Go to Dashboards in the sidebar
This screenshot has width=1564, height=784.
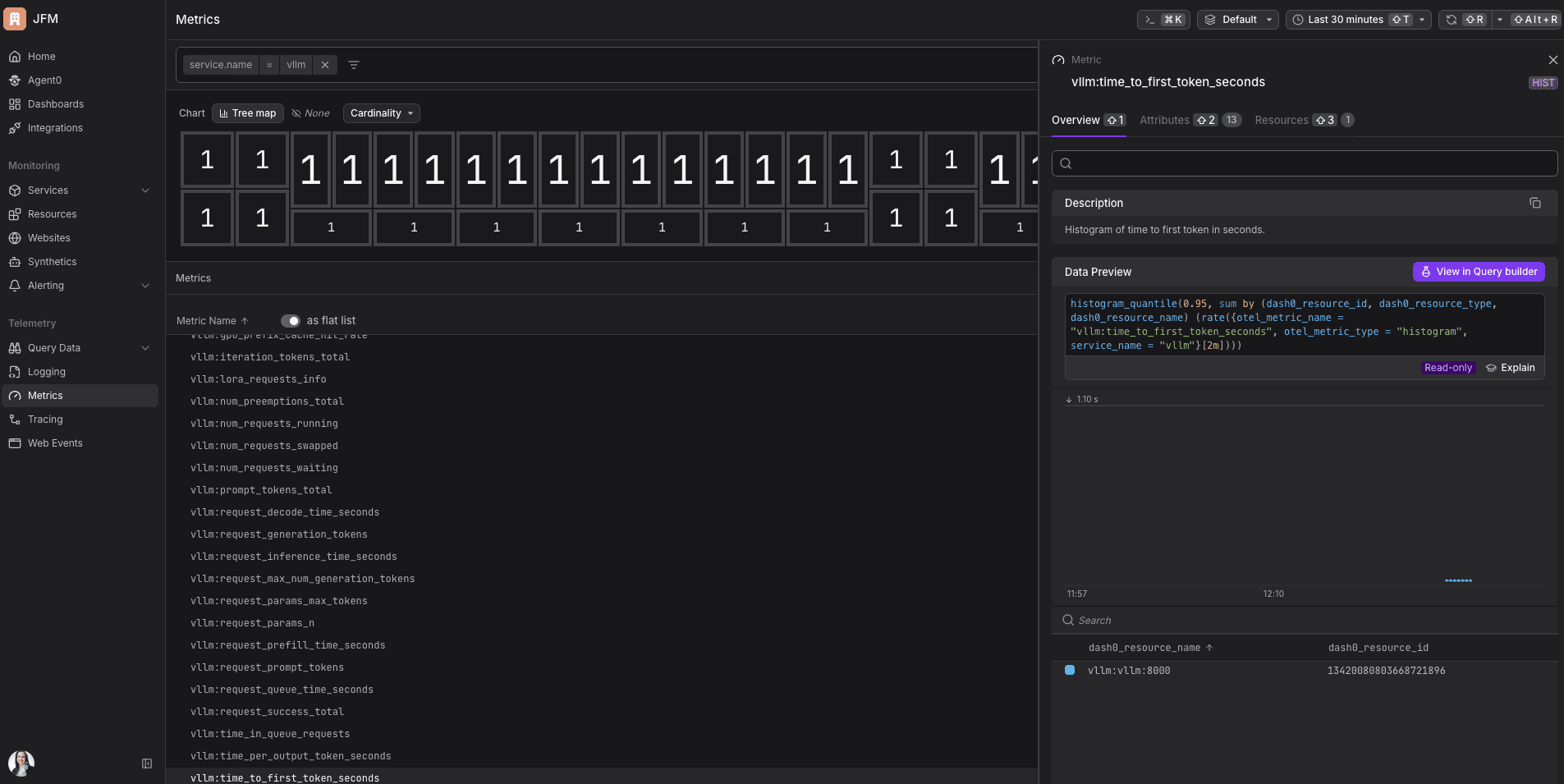tap(55, 104)
